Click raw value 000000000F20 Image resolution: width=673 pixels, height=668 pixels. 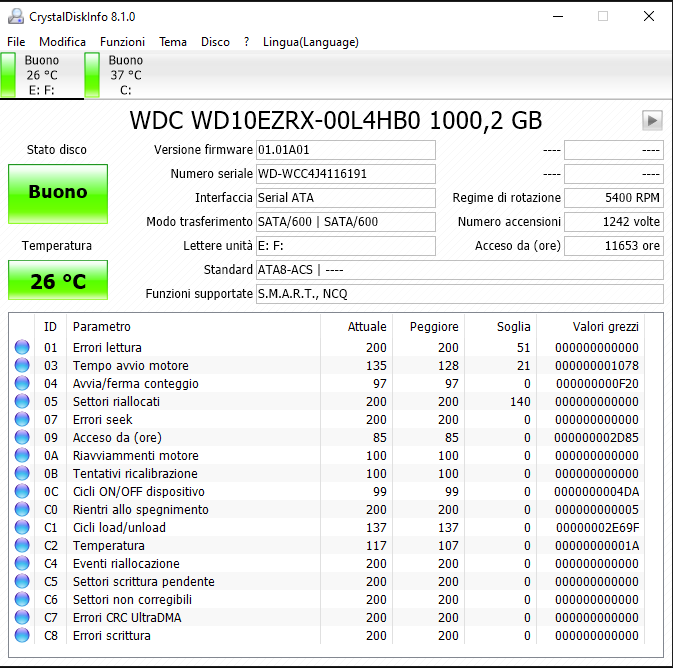(x=597, y=383)
